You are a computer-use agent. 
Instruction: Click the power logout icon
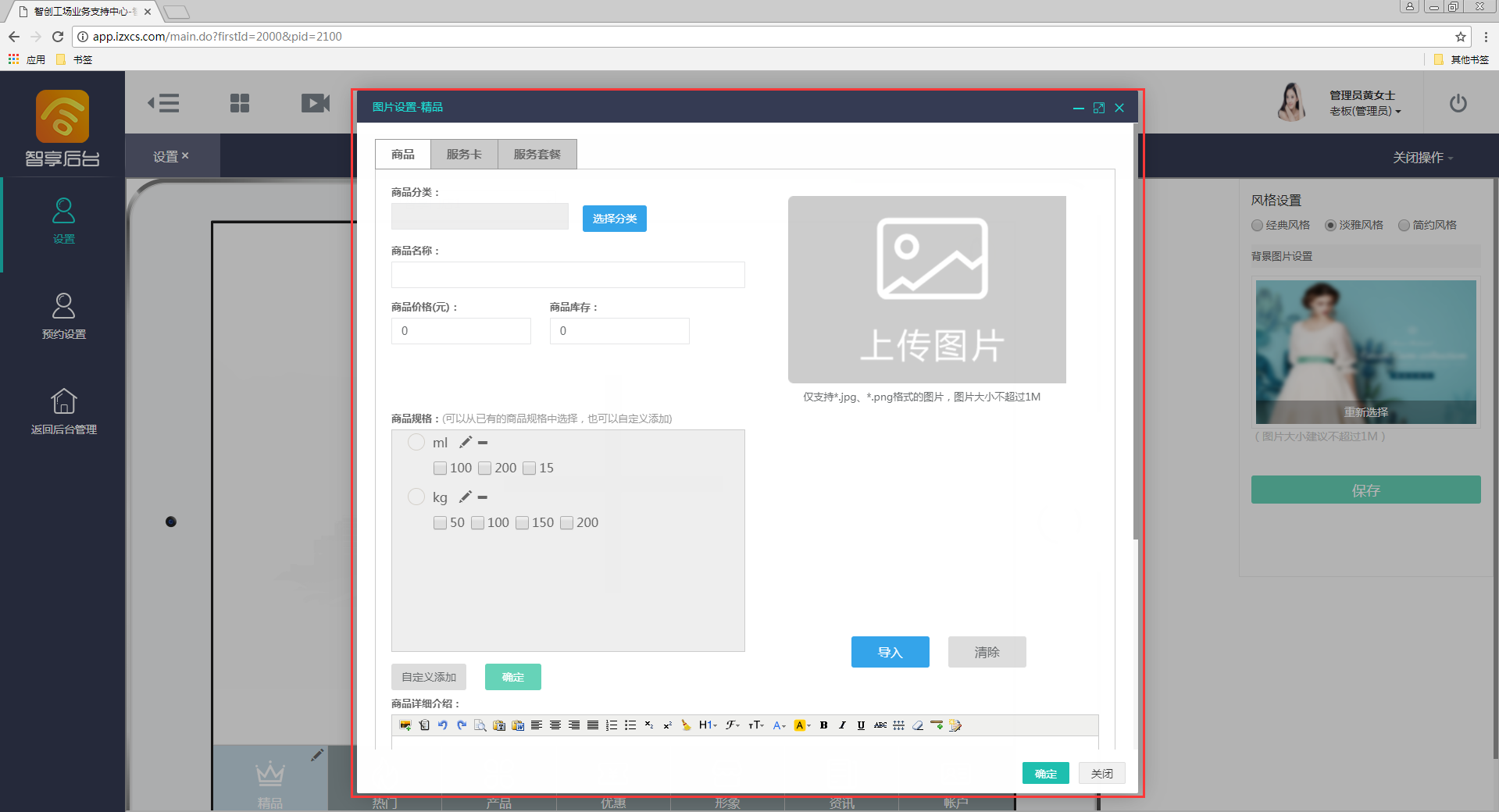(x=1458, y=103)
